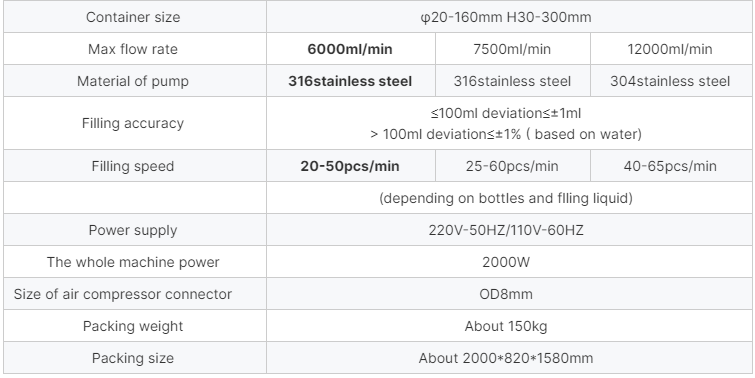Click the Container size row label

(x=133, y=17)
